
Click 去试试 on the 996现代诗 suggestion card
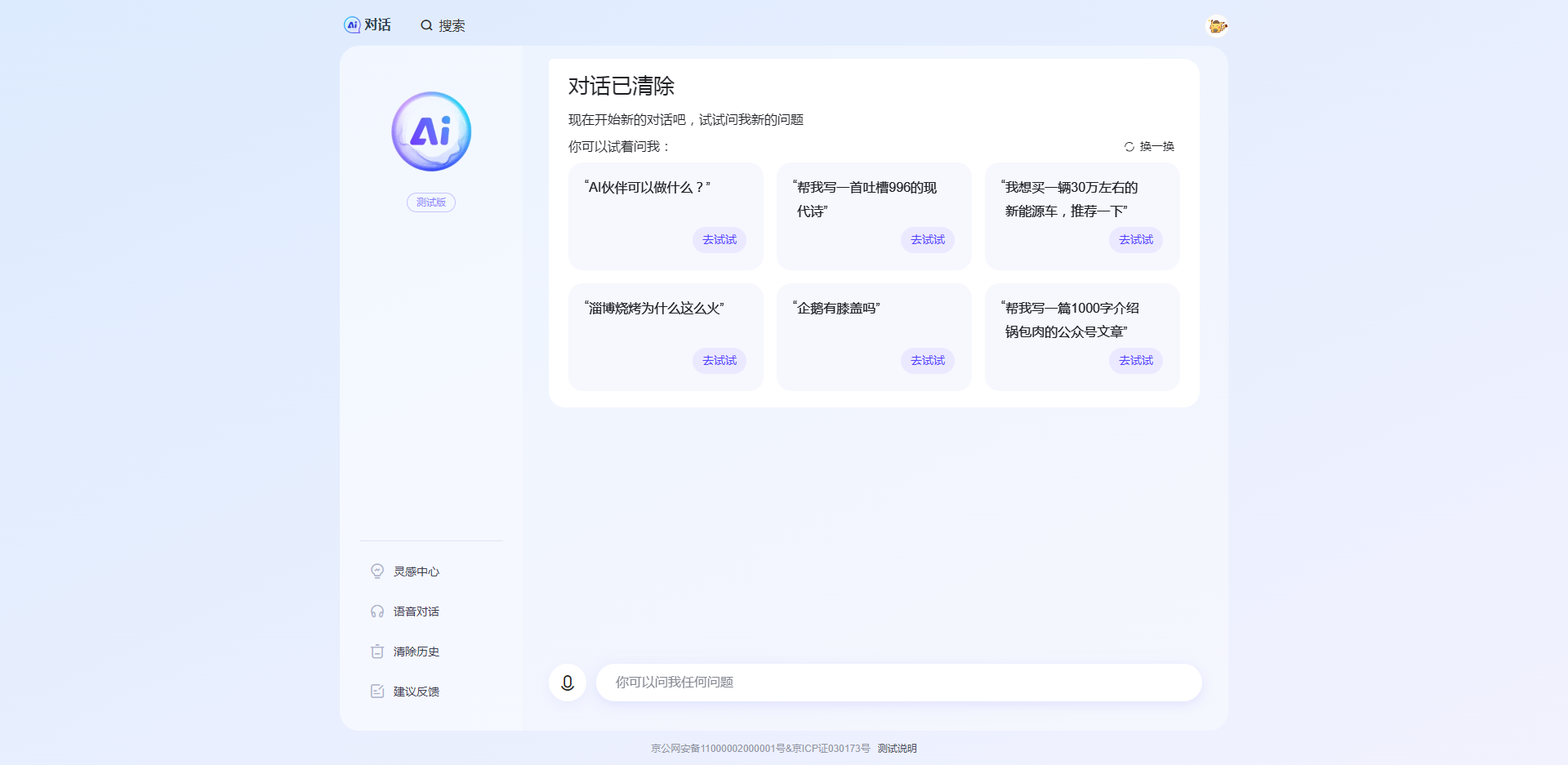pos(928,239)
